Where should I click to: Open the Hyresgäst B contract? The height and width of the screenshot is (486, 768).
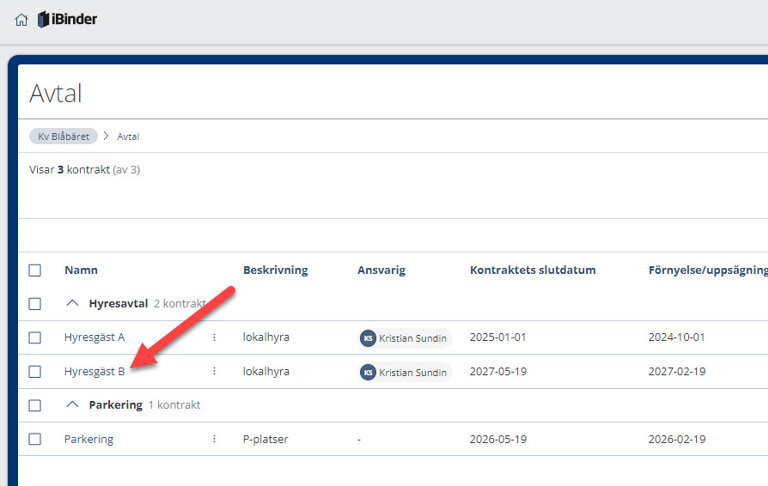[x=94, y=371]
